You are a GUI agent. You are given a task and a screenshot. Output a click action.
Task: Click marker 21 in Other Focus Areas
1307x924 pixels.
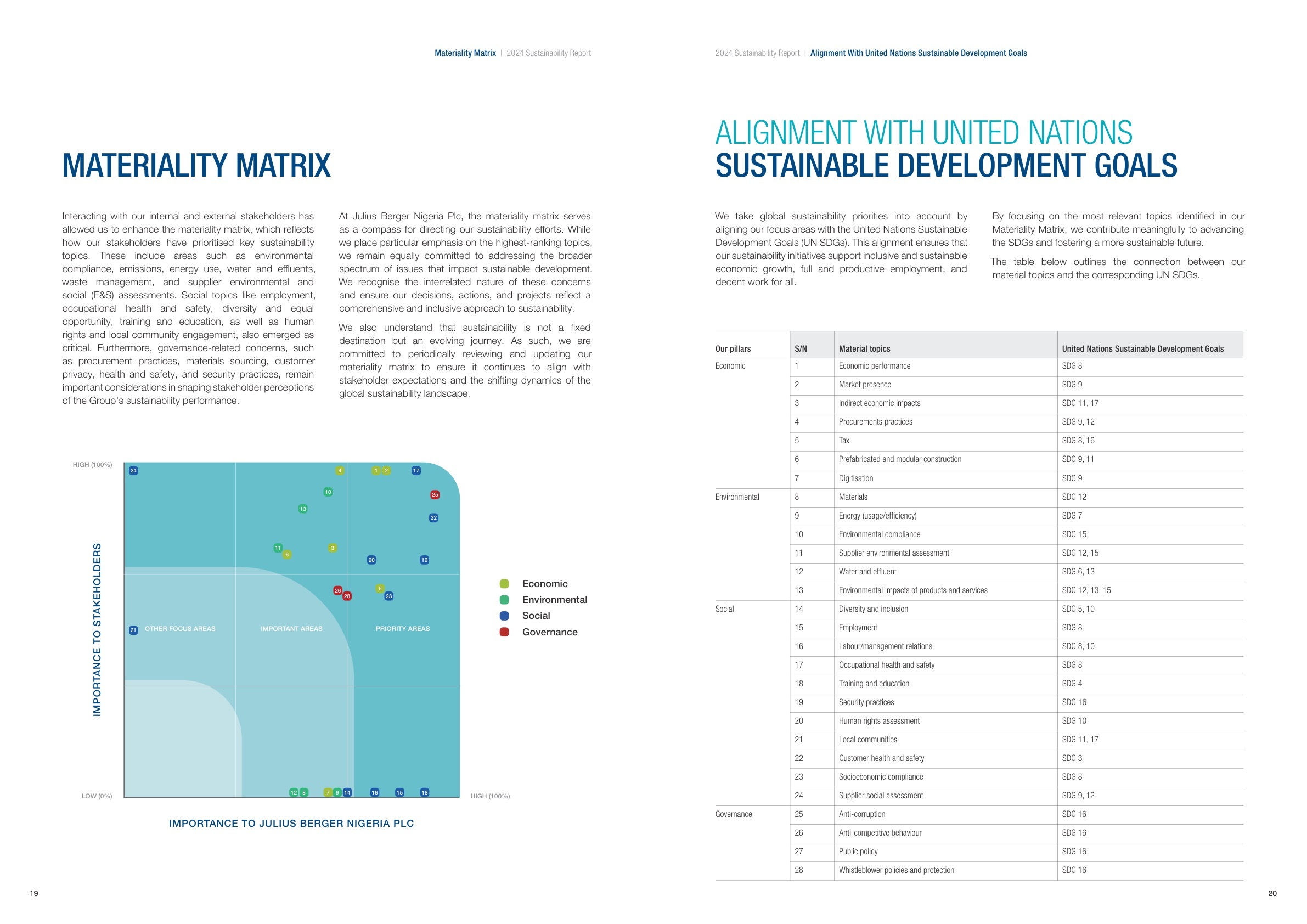134,629
